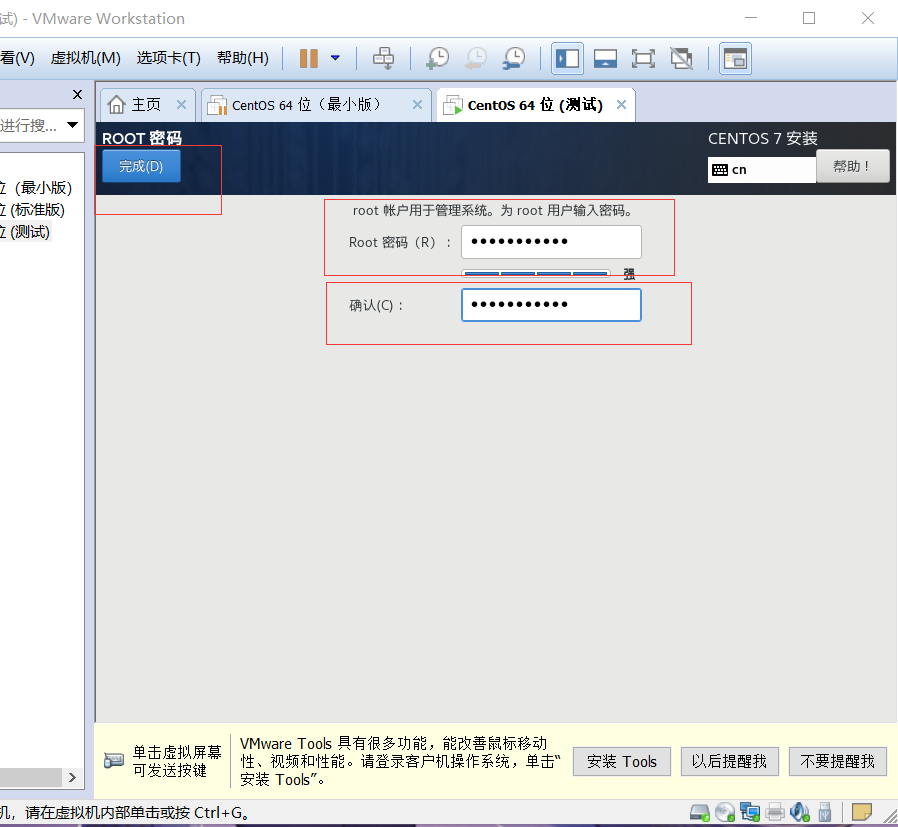Viewport: 898px width, 827px height.
Task: Toggle the library sidebar view
Action: click(x=568, y=58)
